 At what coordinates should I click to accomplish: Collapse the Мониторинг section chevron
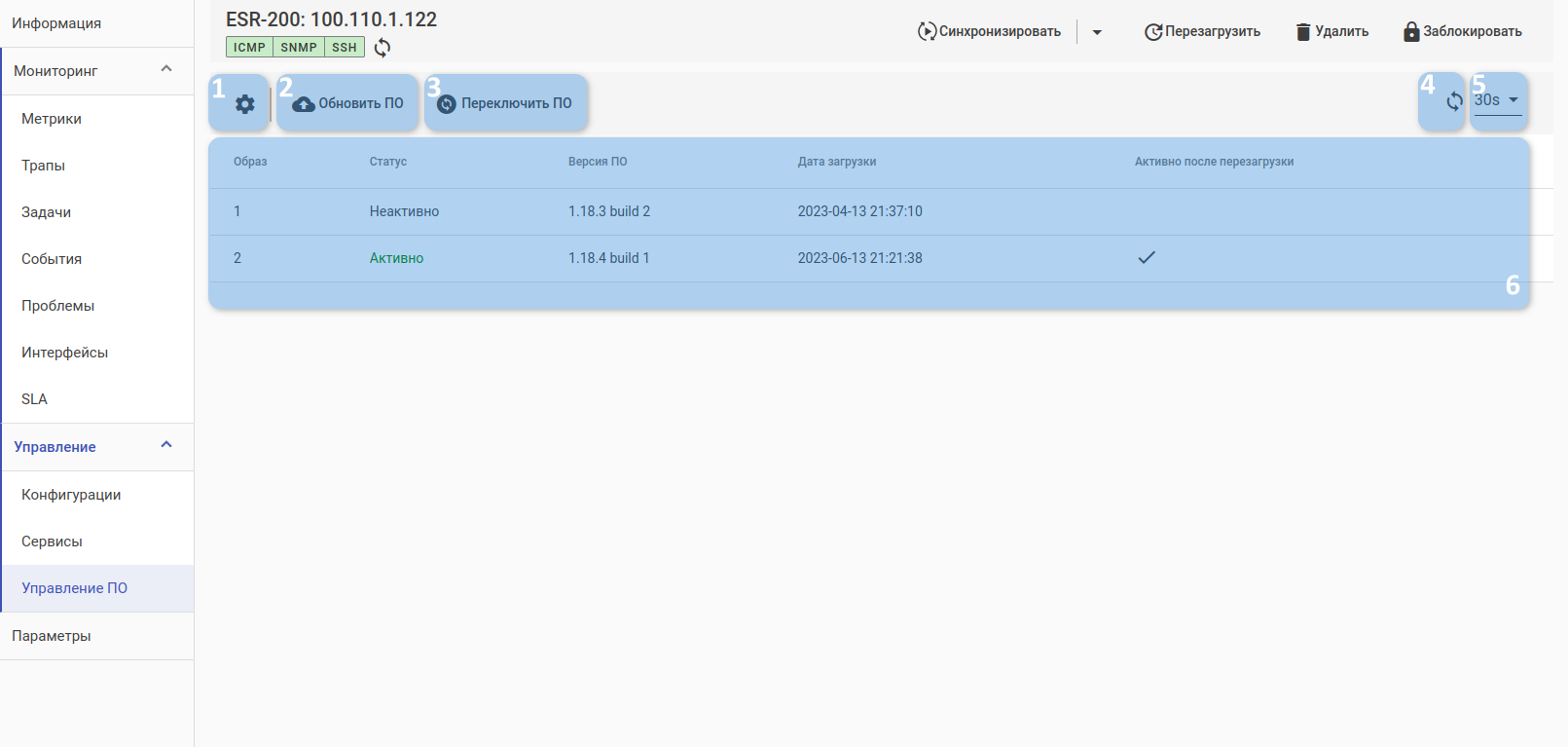[x=166, y=69]
